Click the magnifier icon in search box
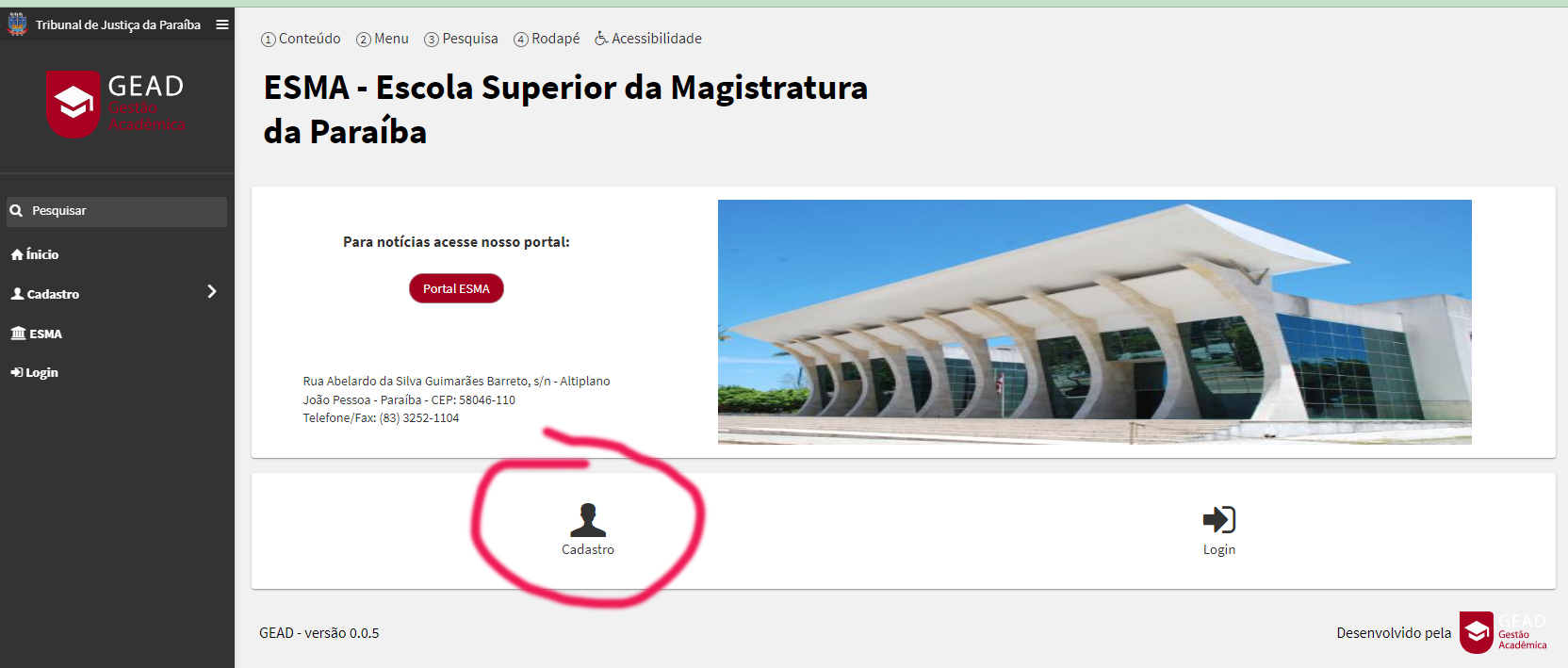 click(16, 211)
